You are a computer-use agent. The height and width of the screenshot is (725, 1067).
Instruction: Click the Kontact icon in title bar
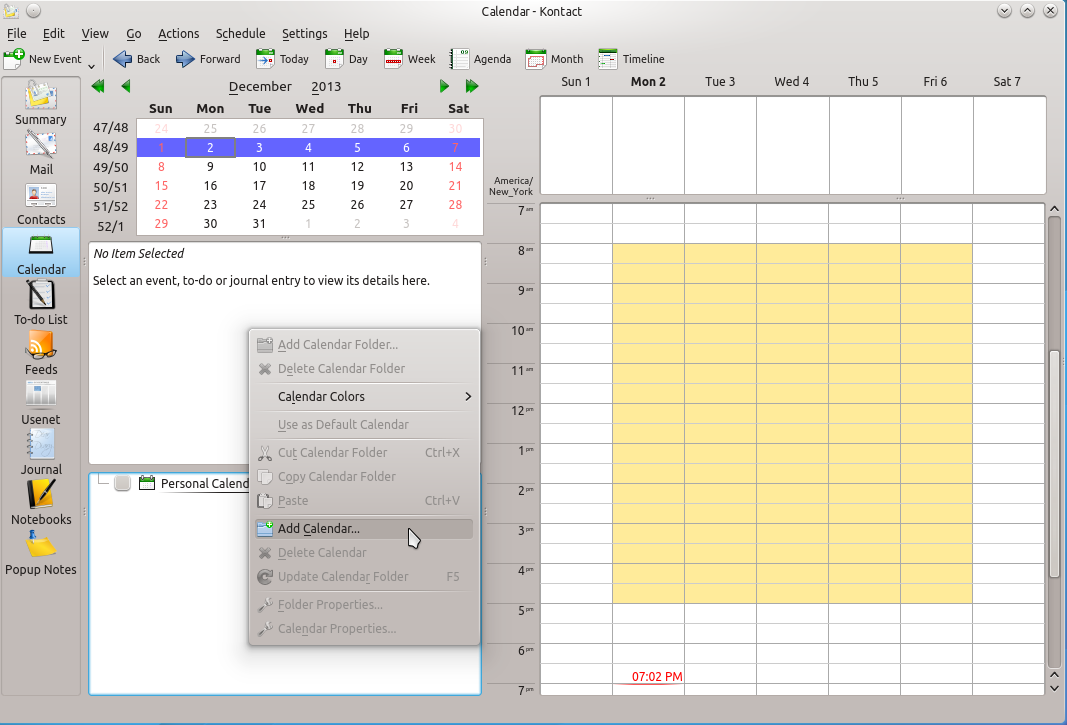[10, 11]
